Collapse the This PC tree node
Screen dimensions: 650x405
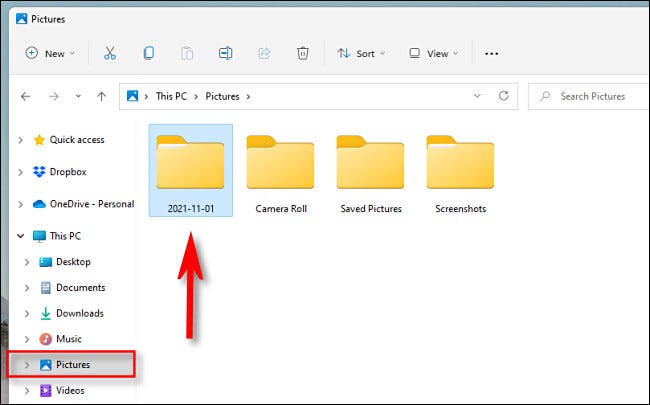22,236
